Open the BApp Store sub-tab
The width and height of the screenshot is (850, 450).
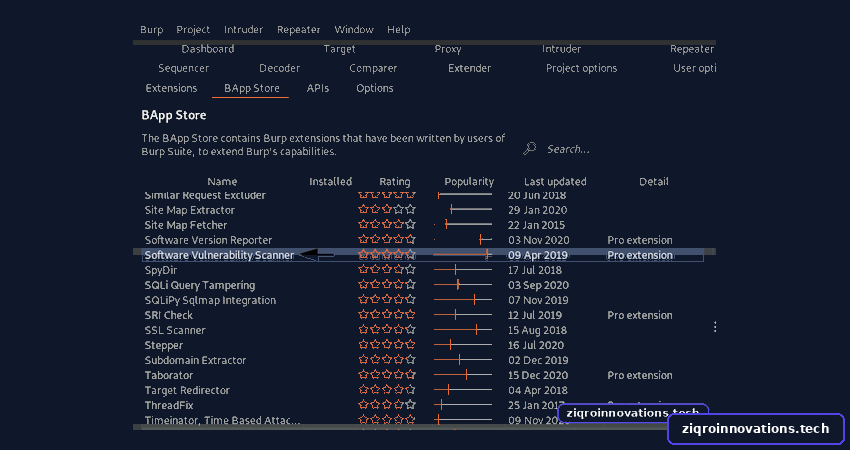pos(252,88)
